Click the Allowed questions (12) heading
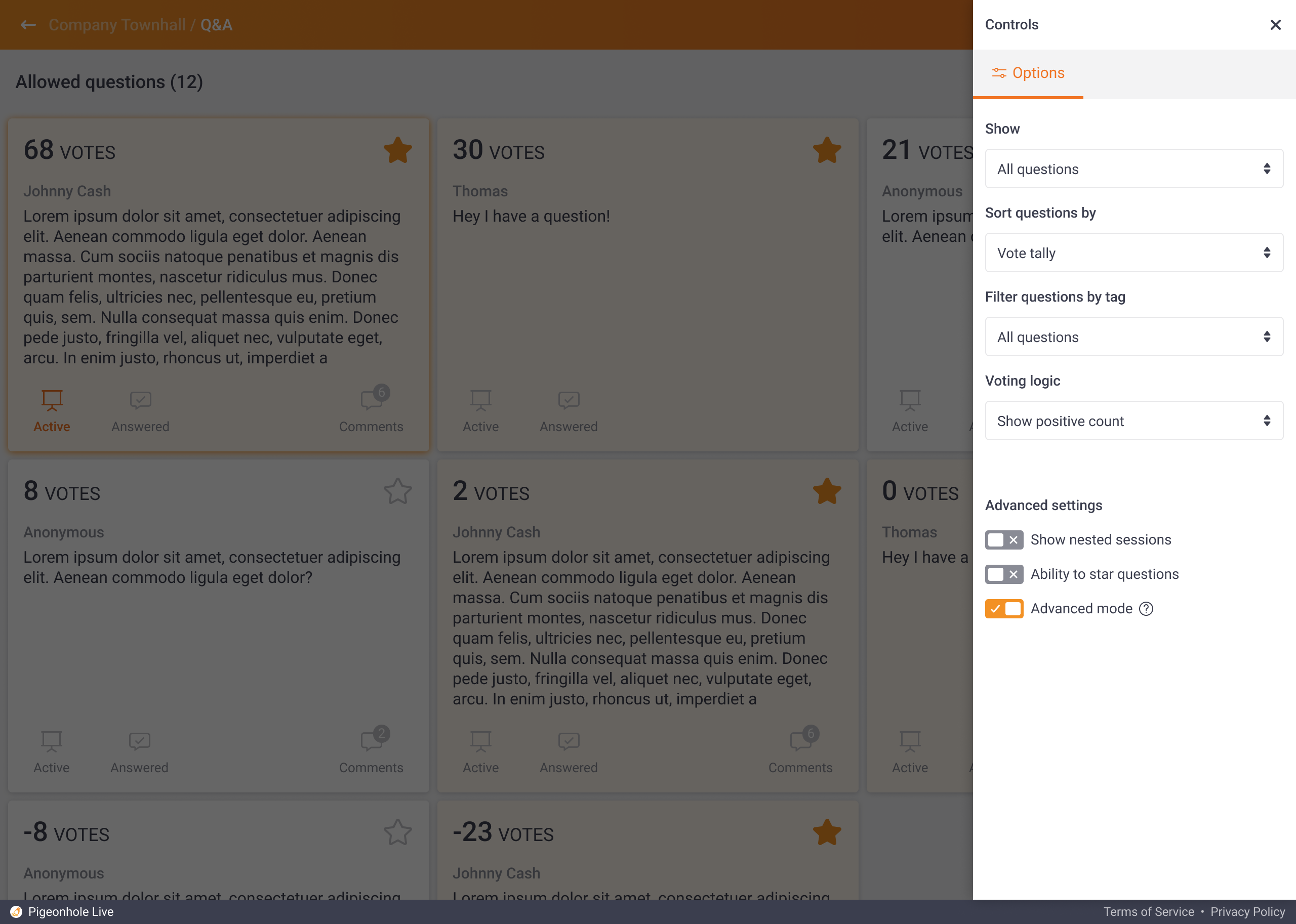This screenshot has height=924, width=1296. (x=109, y=82)
